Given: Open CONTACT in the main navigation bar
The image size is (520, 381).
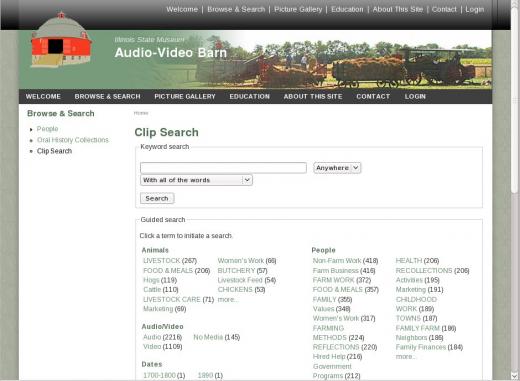Looking at the screenshot, I should point(373,97).
